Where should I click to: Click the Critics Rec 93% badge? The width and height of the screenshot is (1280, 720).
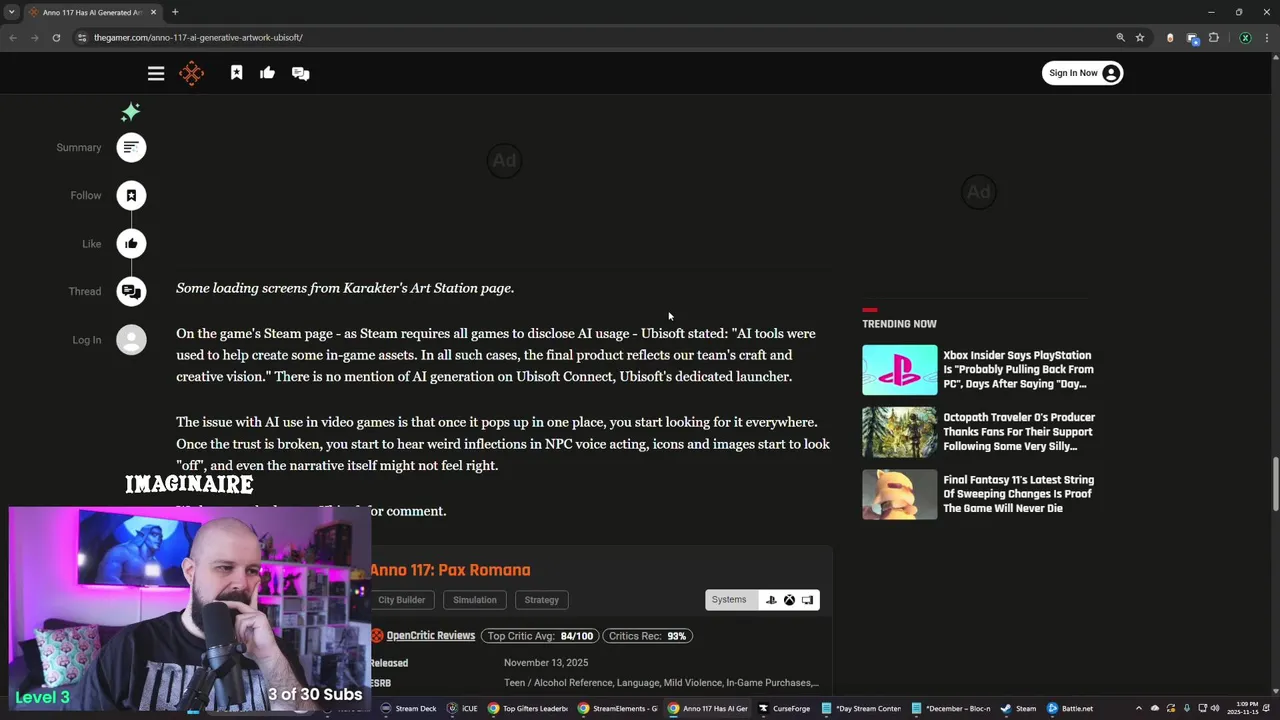647,636
